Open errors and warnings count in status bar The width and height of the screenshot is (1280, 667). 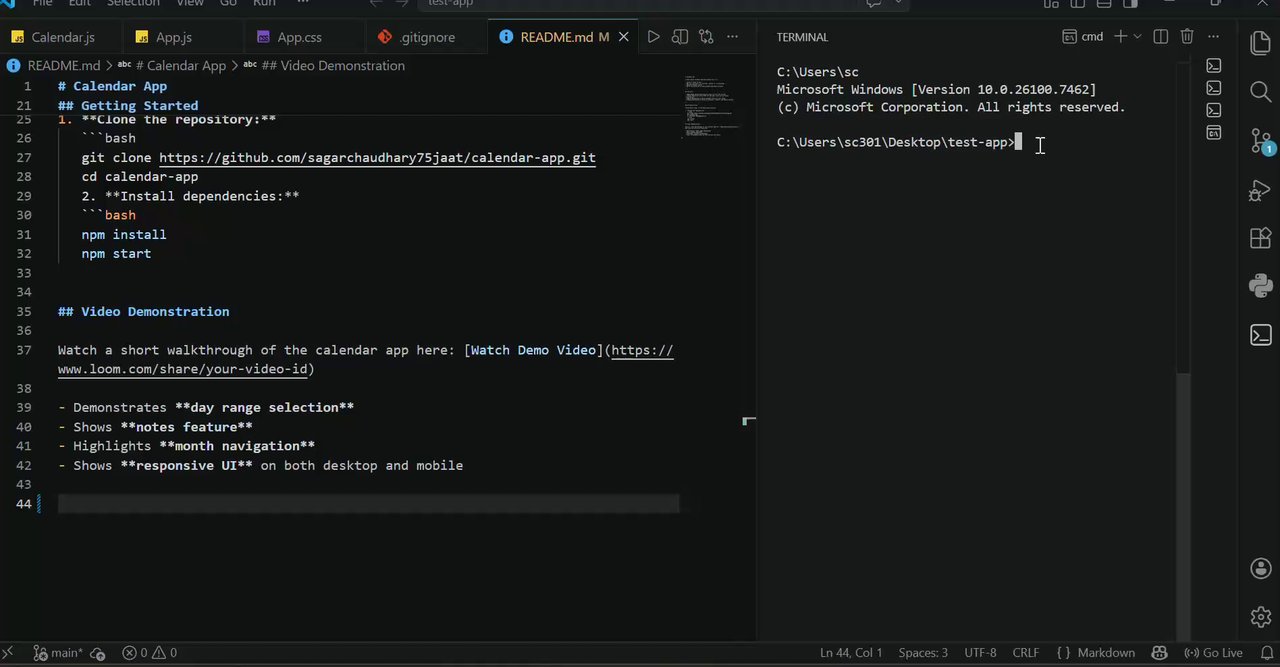149,653
